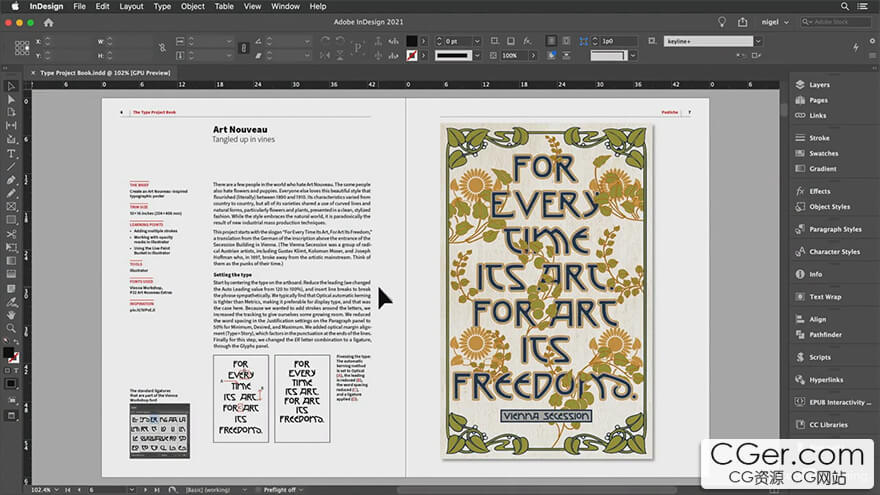Swap fill and stroke arrows
Screen dimensions: 880x495
point(16,342)
